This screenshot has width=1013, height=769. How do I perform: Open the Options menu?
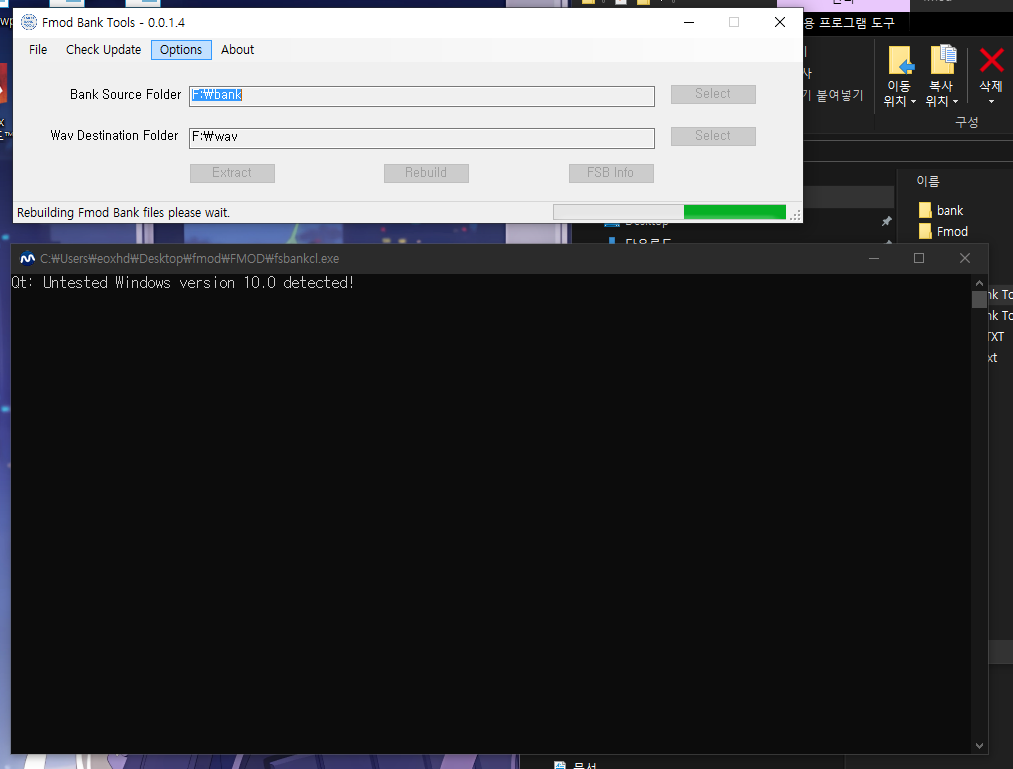coord(181,50)
